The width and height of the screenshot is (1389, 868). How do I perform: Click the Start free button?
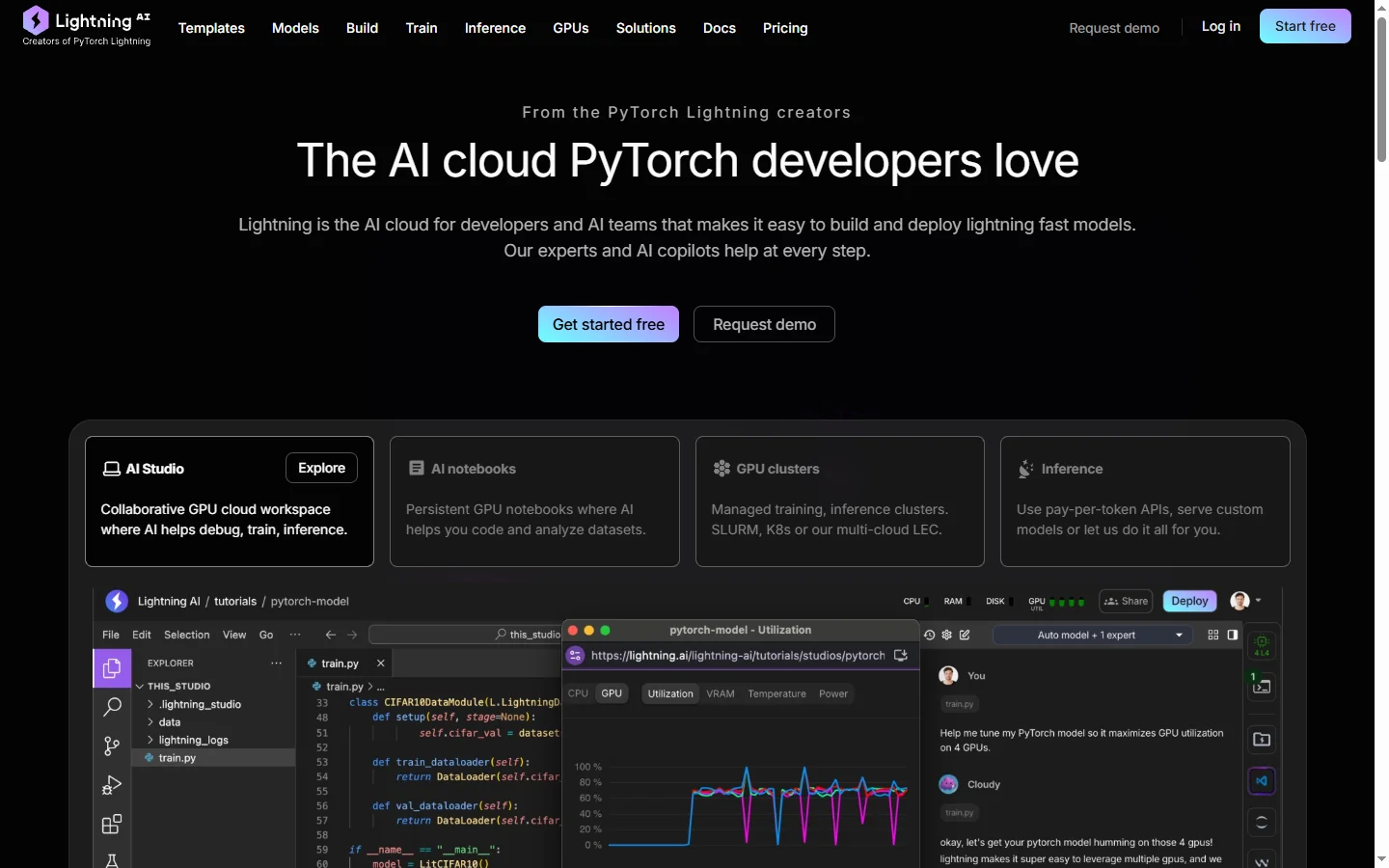coord(1305,26)
